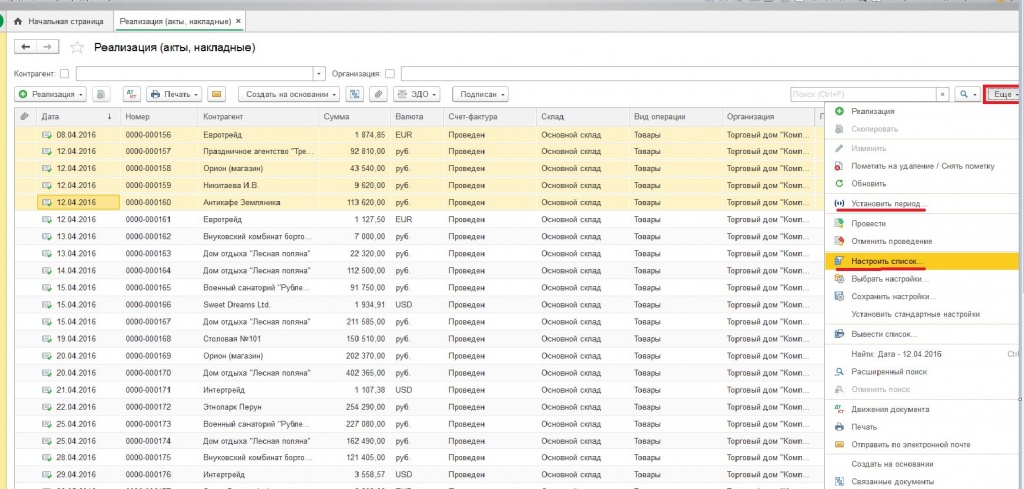Add page to favorites with star icon
The width and height of the screenshot is (1024, 489).
(77, 48)
